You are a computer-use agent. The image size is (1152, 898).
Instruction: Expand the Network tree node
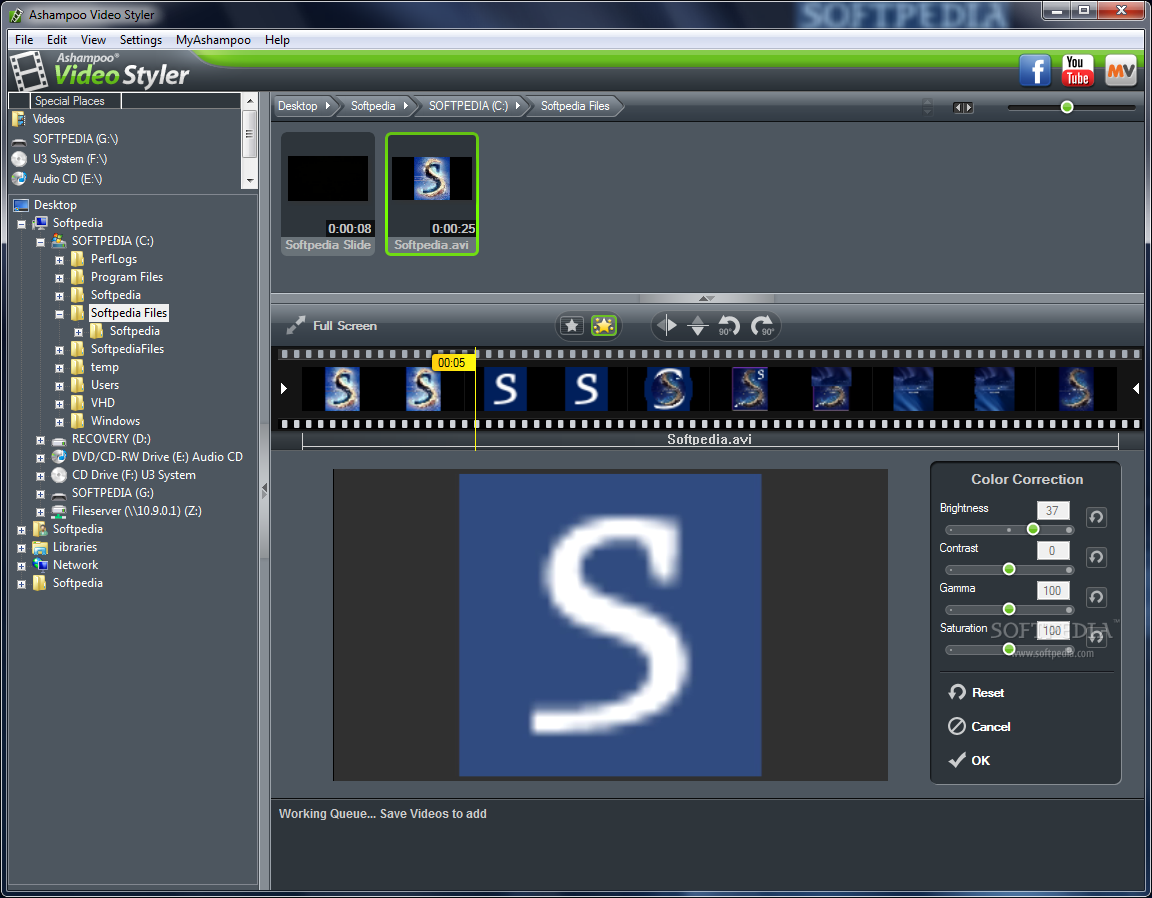[21, 566]
